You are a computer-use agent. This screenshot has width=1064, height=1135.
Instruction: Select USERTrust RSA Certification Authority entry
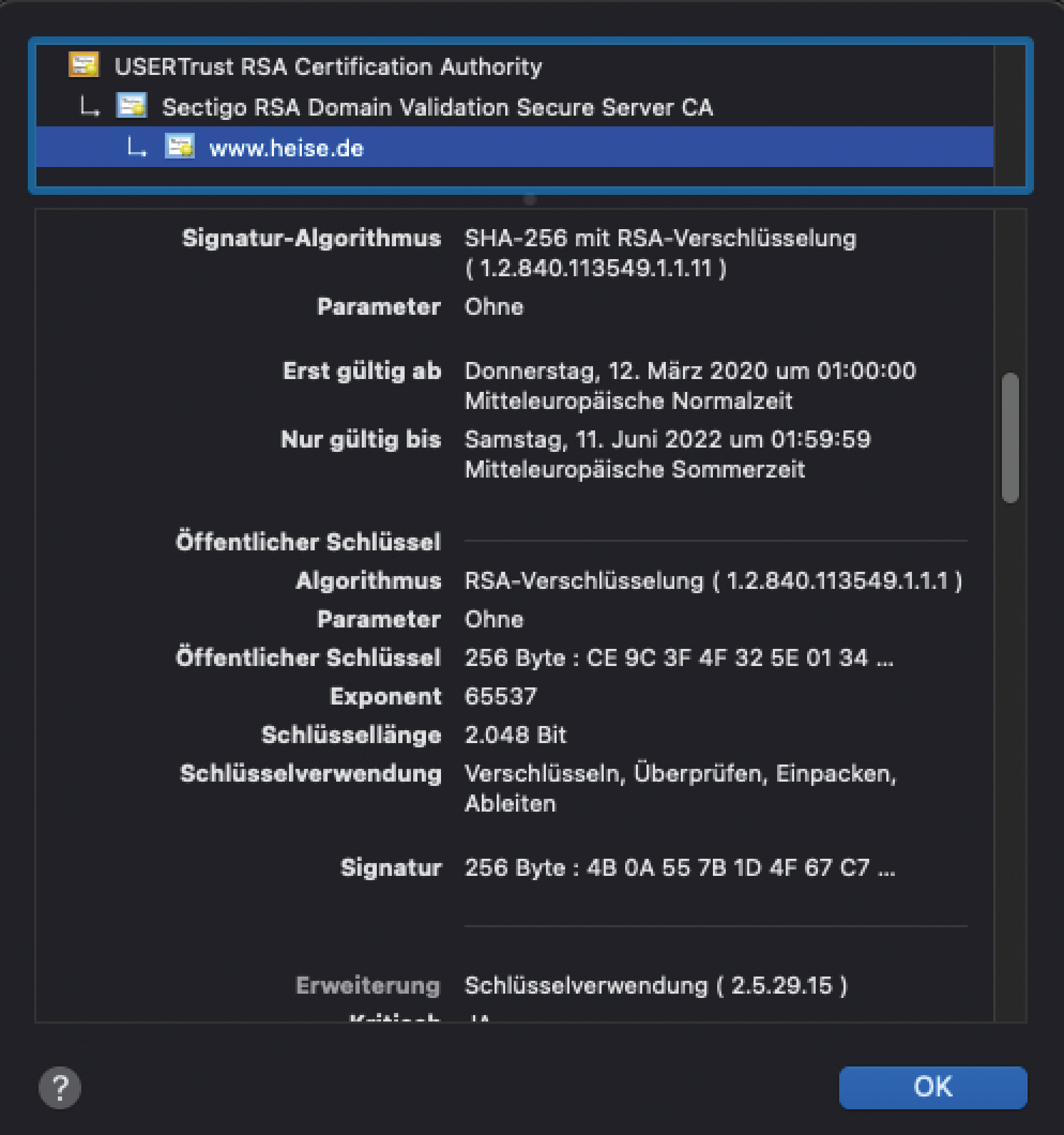pos(328,66)
